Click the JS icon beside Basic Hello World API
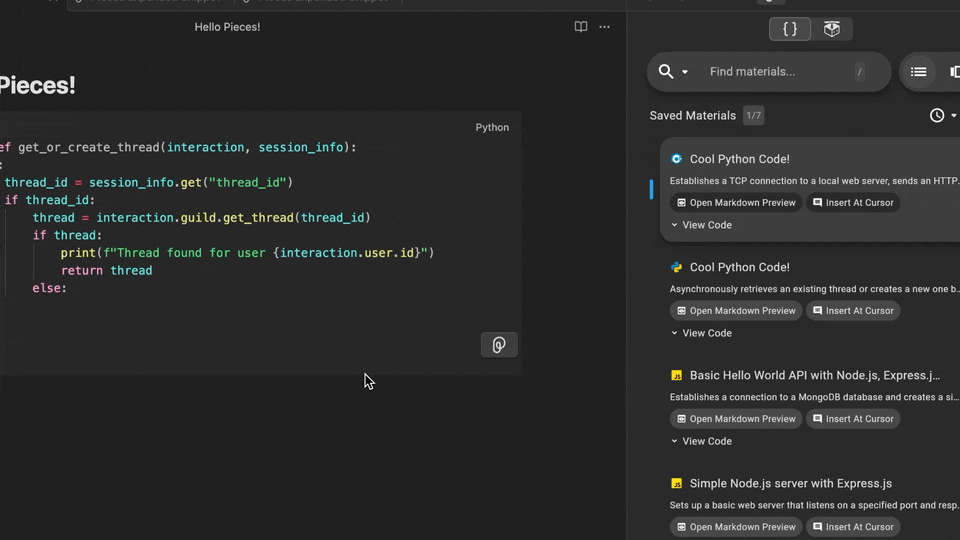 677,375
